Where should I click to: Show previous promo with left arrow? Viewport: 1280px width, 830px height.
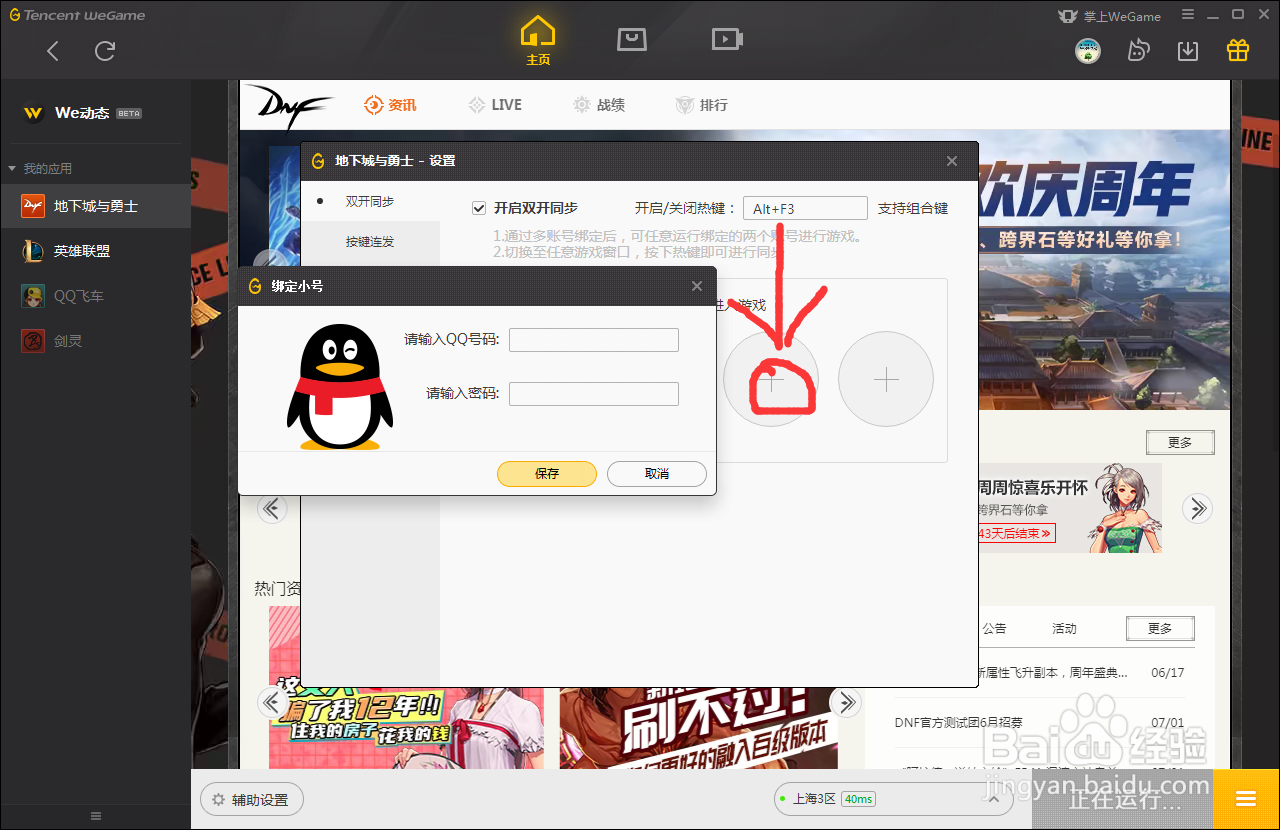[x=272, y=508]
